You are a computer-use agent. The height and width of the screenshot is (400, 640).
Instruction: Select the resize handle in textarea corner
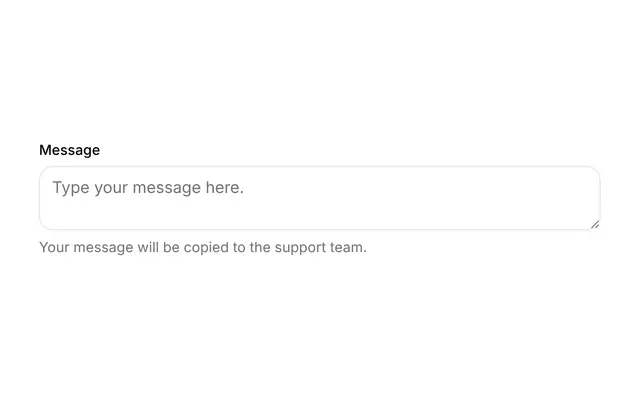coord(595,224)
